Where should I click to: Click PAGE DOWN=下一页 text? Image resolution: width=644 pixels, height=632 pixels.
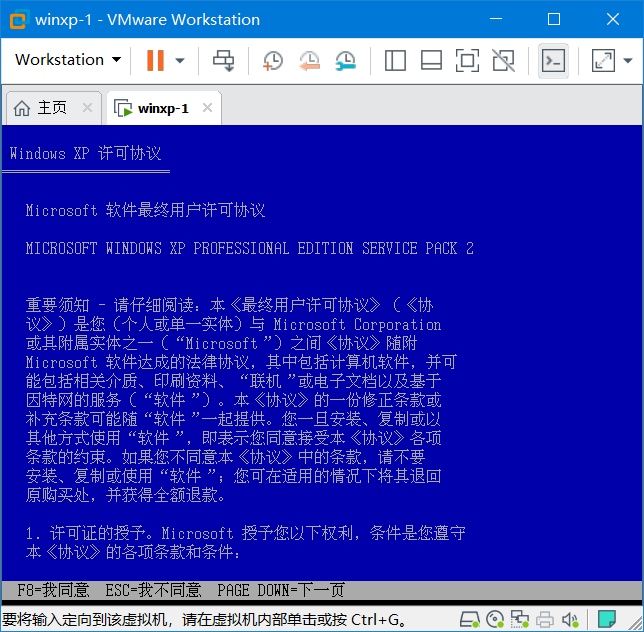(281, 590)
